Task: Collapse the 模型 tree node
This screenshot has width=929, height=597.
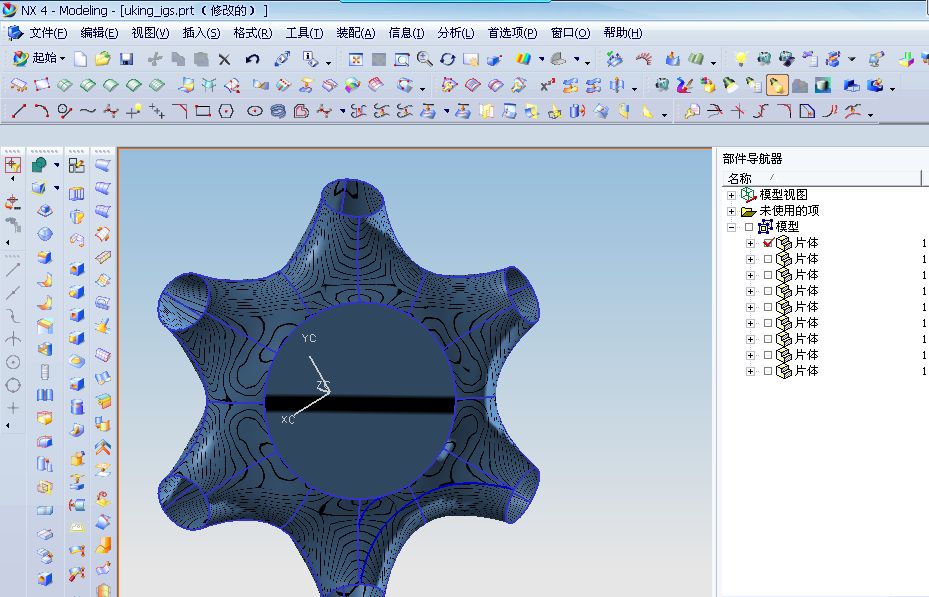Action: coord(731,227)
